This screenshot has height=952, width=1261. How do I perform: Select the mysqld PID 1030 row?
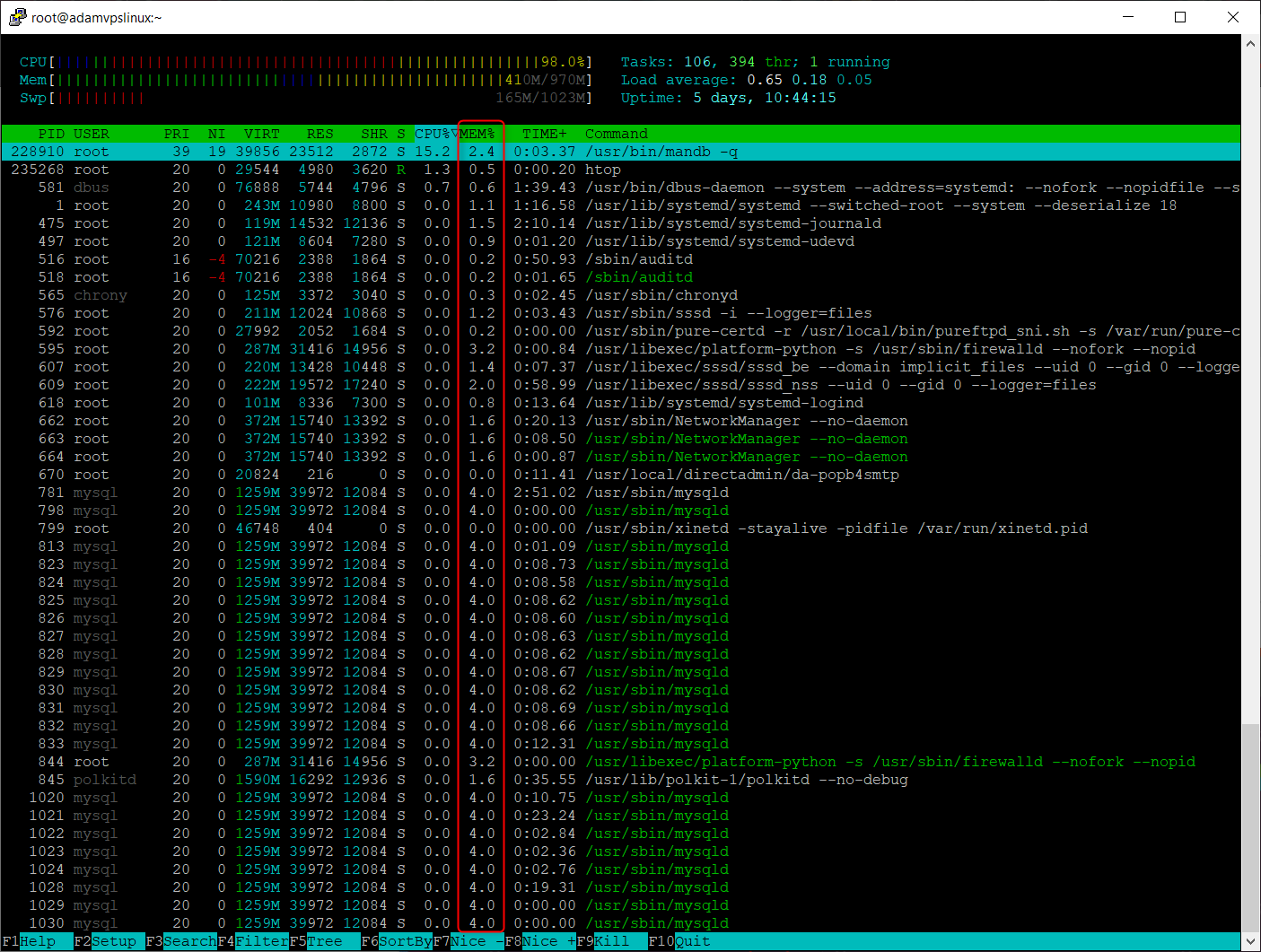(621, 923)
